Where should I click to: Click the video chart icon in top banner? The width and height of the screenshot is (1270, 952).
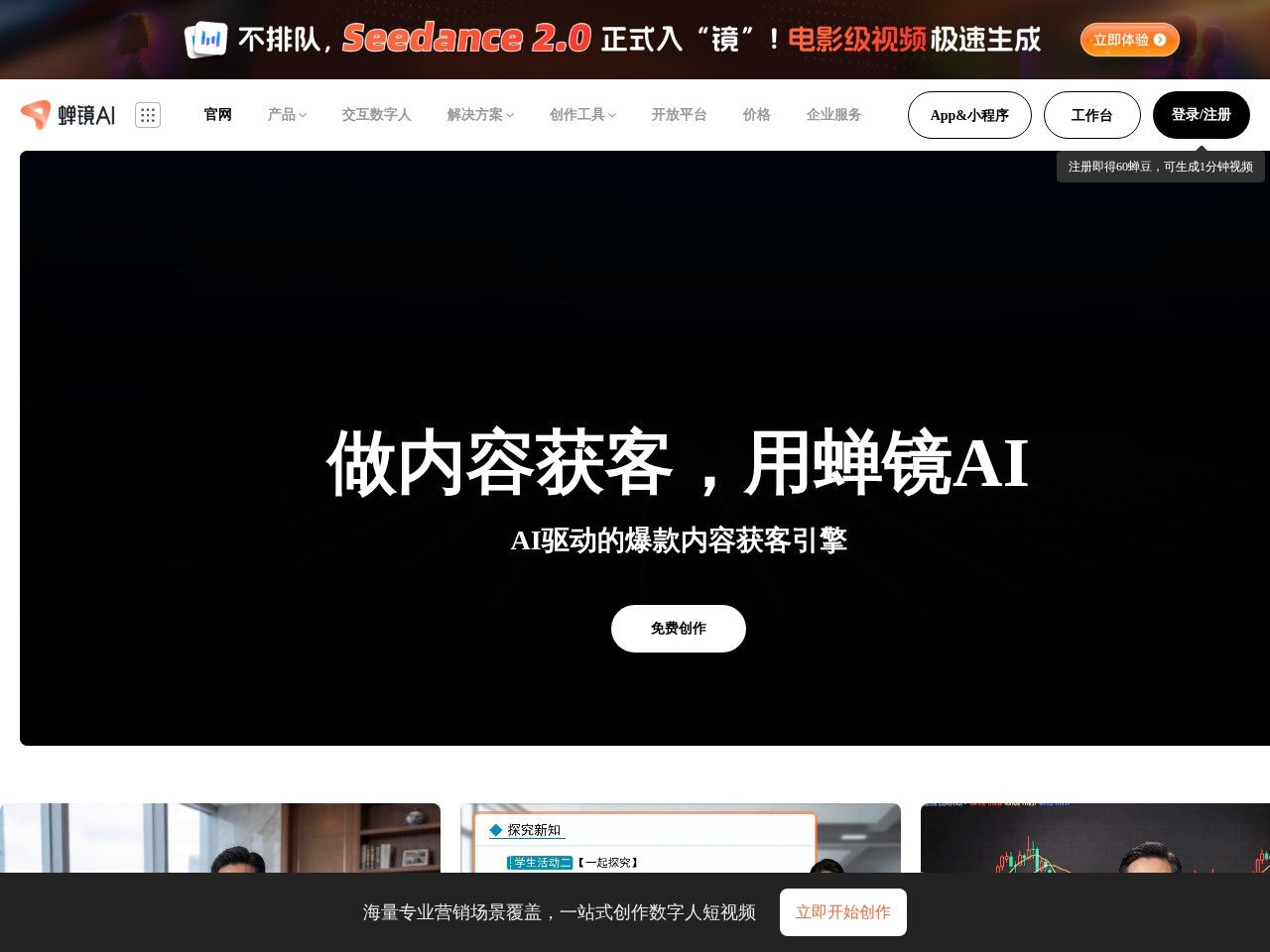207,40
